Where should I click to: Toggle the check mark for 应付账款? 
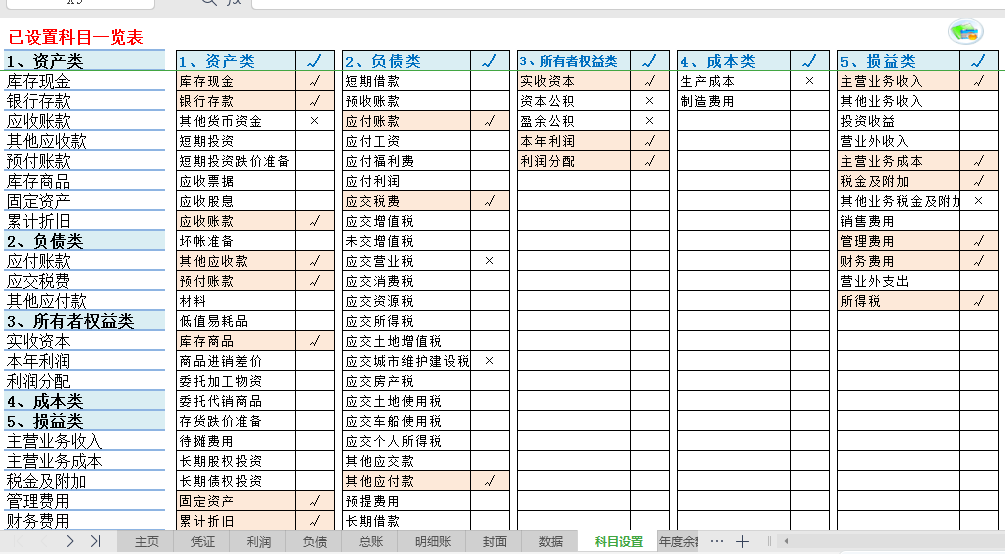pos(490,121)
